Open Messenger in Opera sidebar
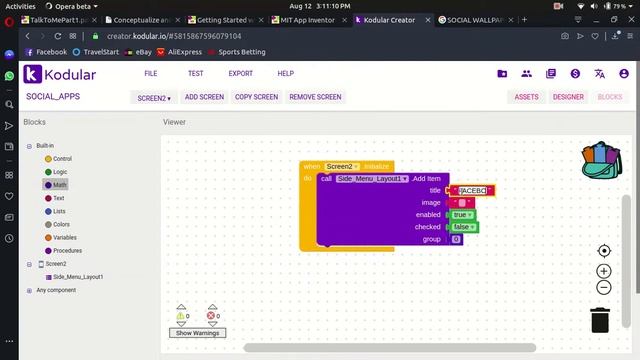 (9, 54)
